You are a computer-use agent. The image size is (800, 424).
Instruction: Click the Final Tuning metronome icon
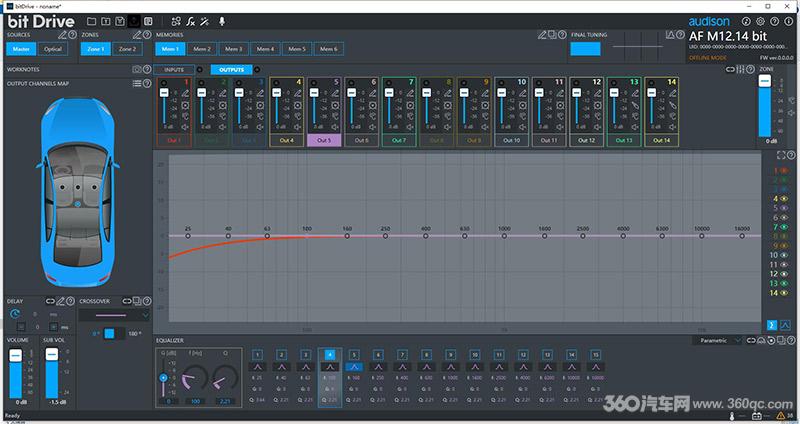coord(670,35)
